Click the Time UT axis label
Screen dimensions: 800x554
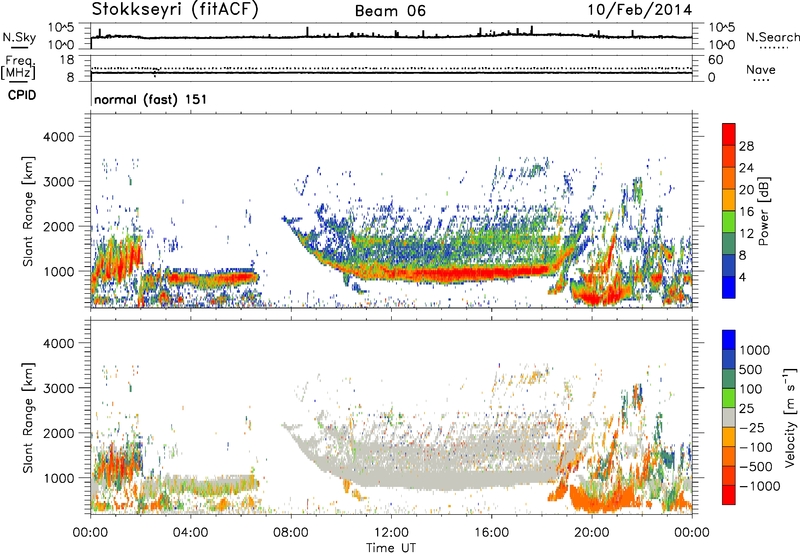point(391,548)
